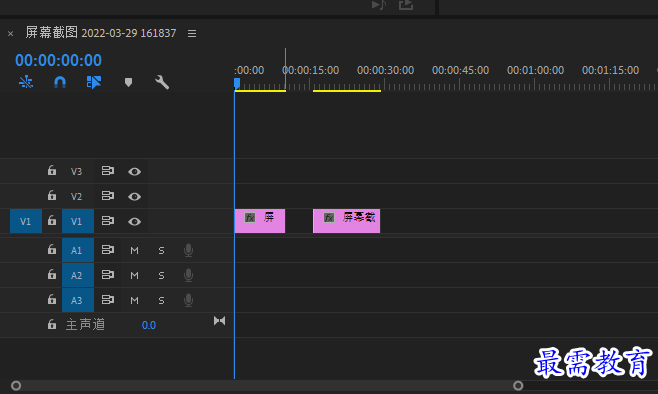Toggle sync lock for A1
Screen dimensions: 658x394
(108, 250)
